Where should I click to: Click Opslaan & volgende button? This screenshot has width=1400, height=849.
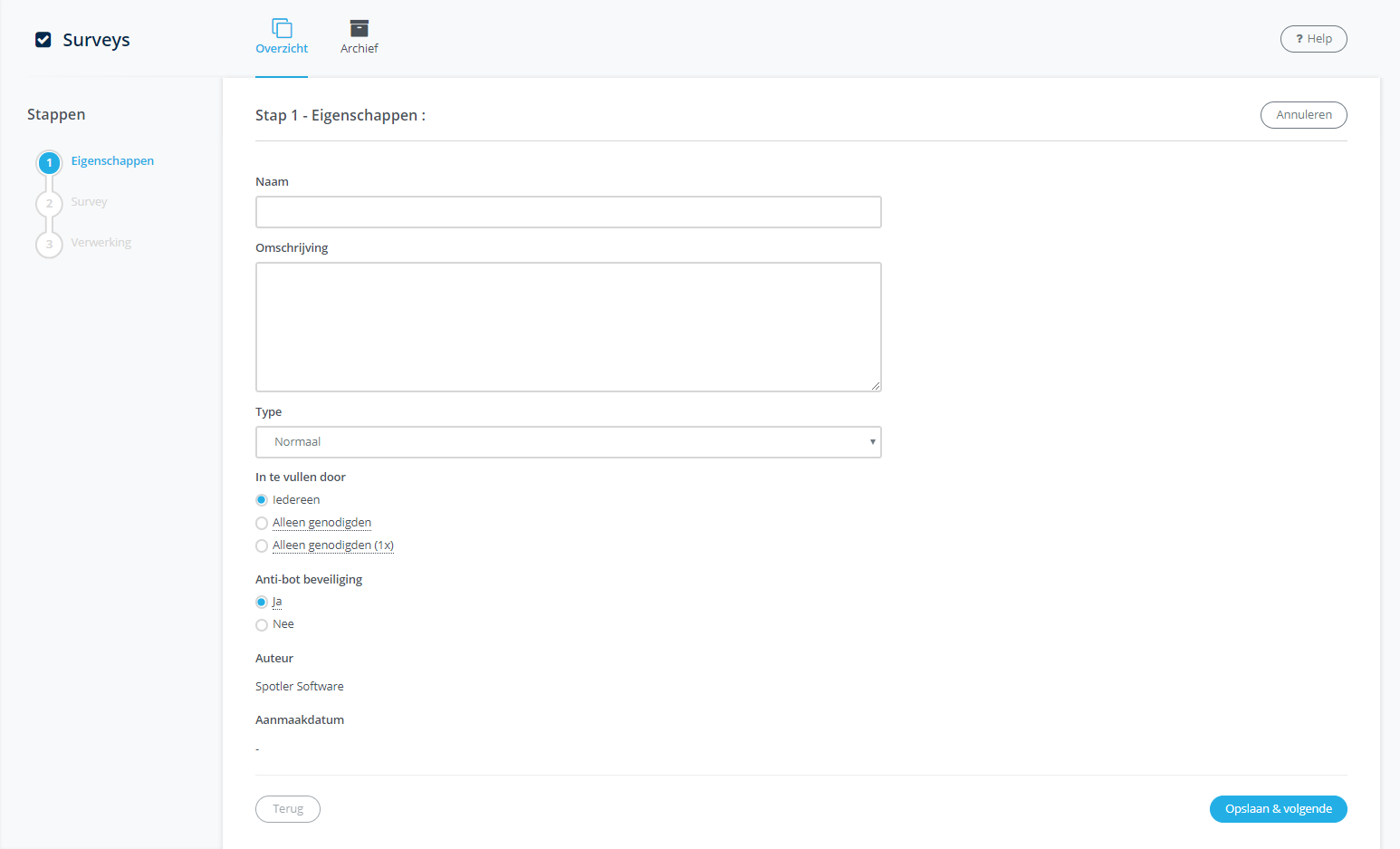1278,809
